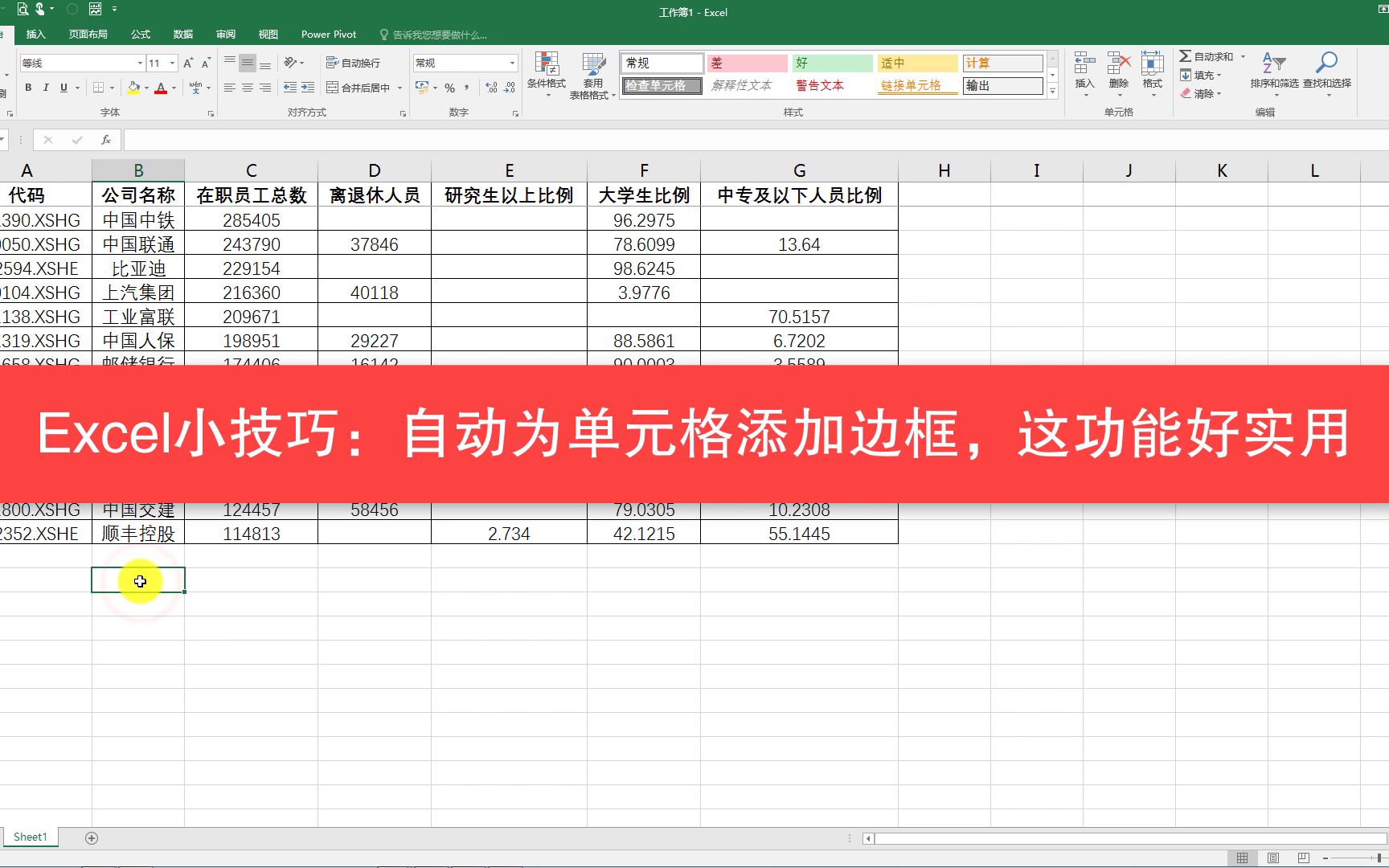Screen dimensions: 1389x868
Task: Toggle middle vertical alignment
Action: [x=248, y=63]
